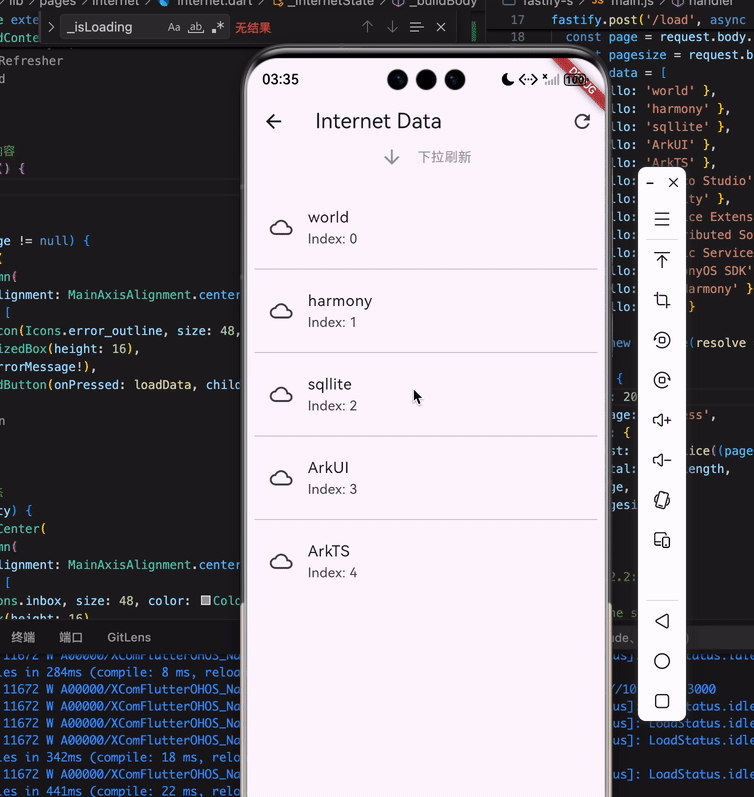Go to previous match in find widget
The width and height of the screenshot is (754, 797).
[367, 27]
